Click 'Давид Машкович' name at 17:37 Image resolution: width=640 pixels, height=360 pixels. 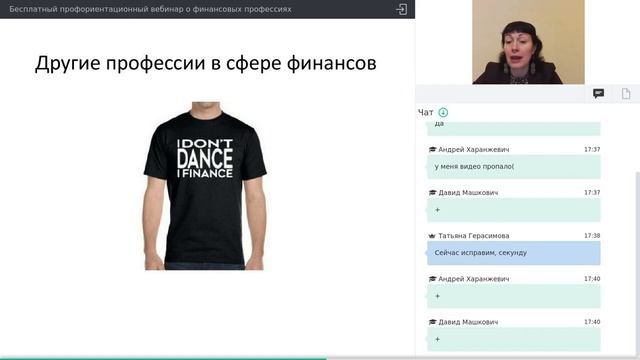468,193
